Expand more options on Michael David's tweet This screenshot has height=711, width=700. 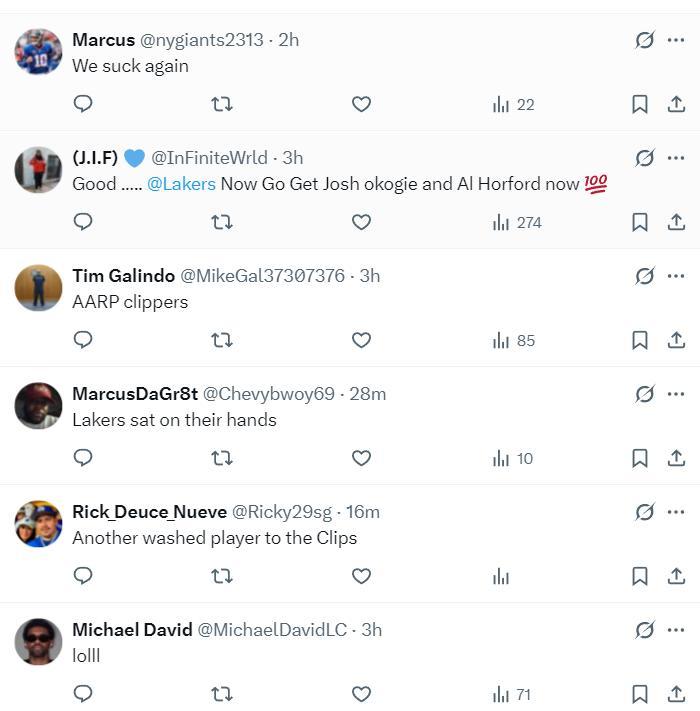(x=676, y=630)
